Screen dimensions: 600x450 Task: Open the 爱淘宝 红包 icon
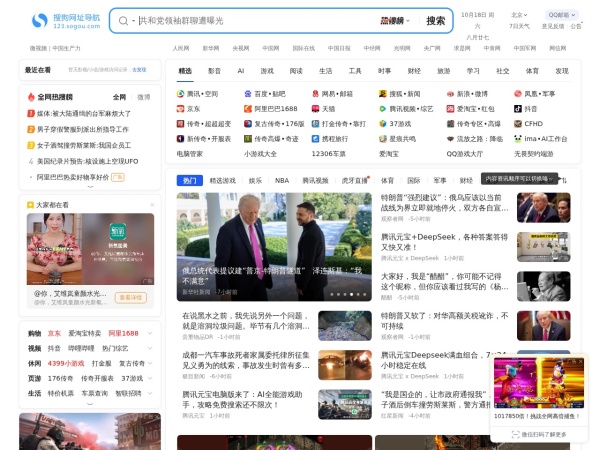450,109
